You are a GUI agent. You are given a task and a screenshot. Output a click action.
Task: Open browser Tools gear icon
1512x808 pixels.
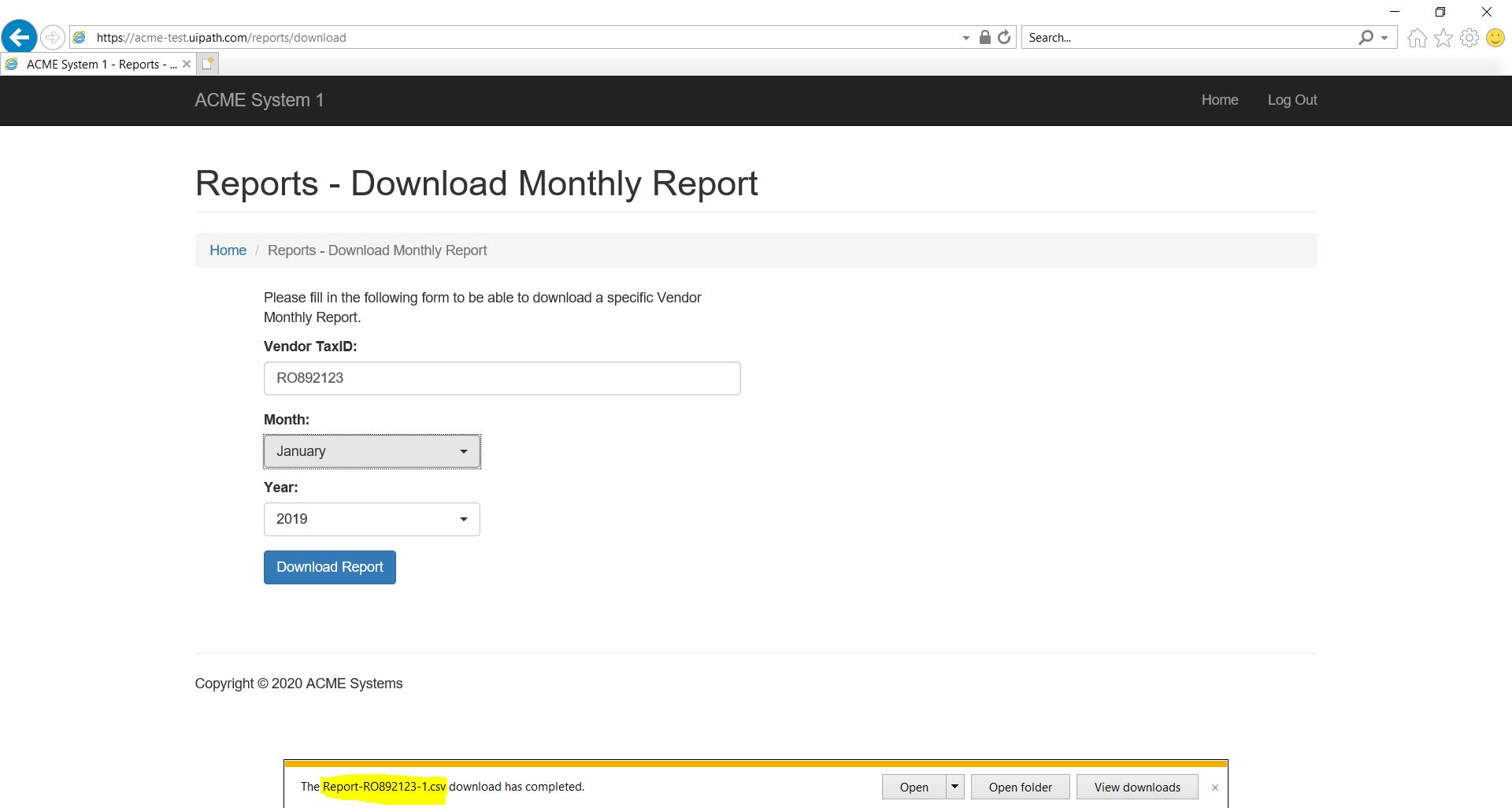point(1469,38)
